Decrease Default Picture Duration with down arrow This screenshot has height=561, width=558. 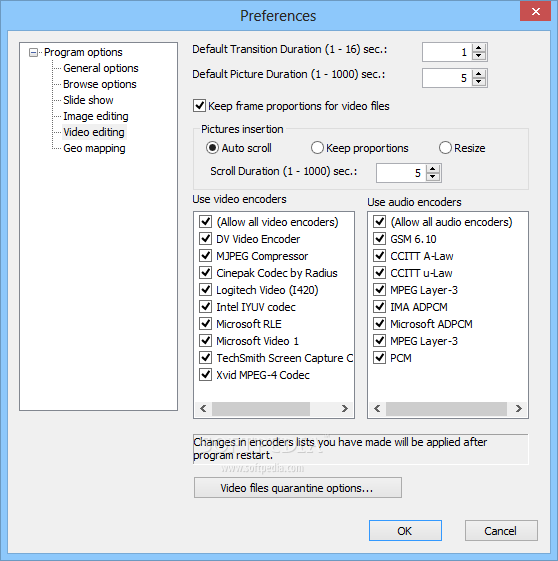click(x=479, y=82)
